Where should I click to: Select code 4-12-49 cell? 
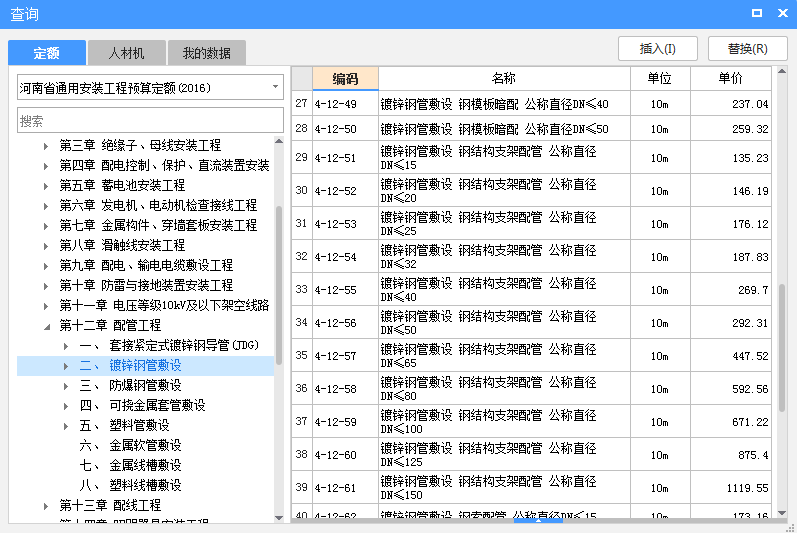coord(345,104)
